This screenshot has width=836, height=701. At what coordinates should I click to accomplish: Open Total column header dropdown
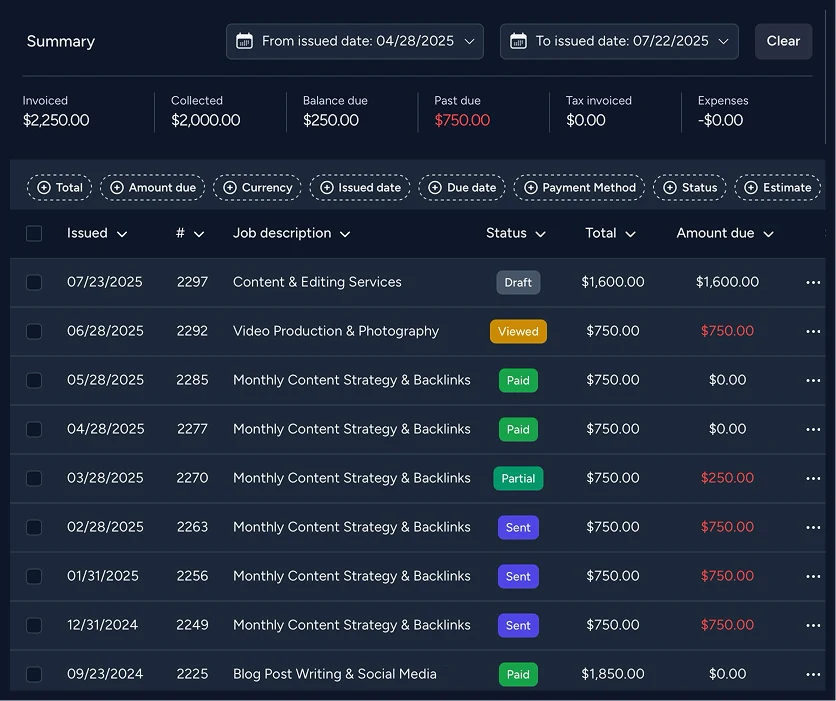point(610,233)
